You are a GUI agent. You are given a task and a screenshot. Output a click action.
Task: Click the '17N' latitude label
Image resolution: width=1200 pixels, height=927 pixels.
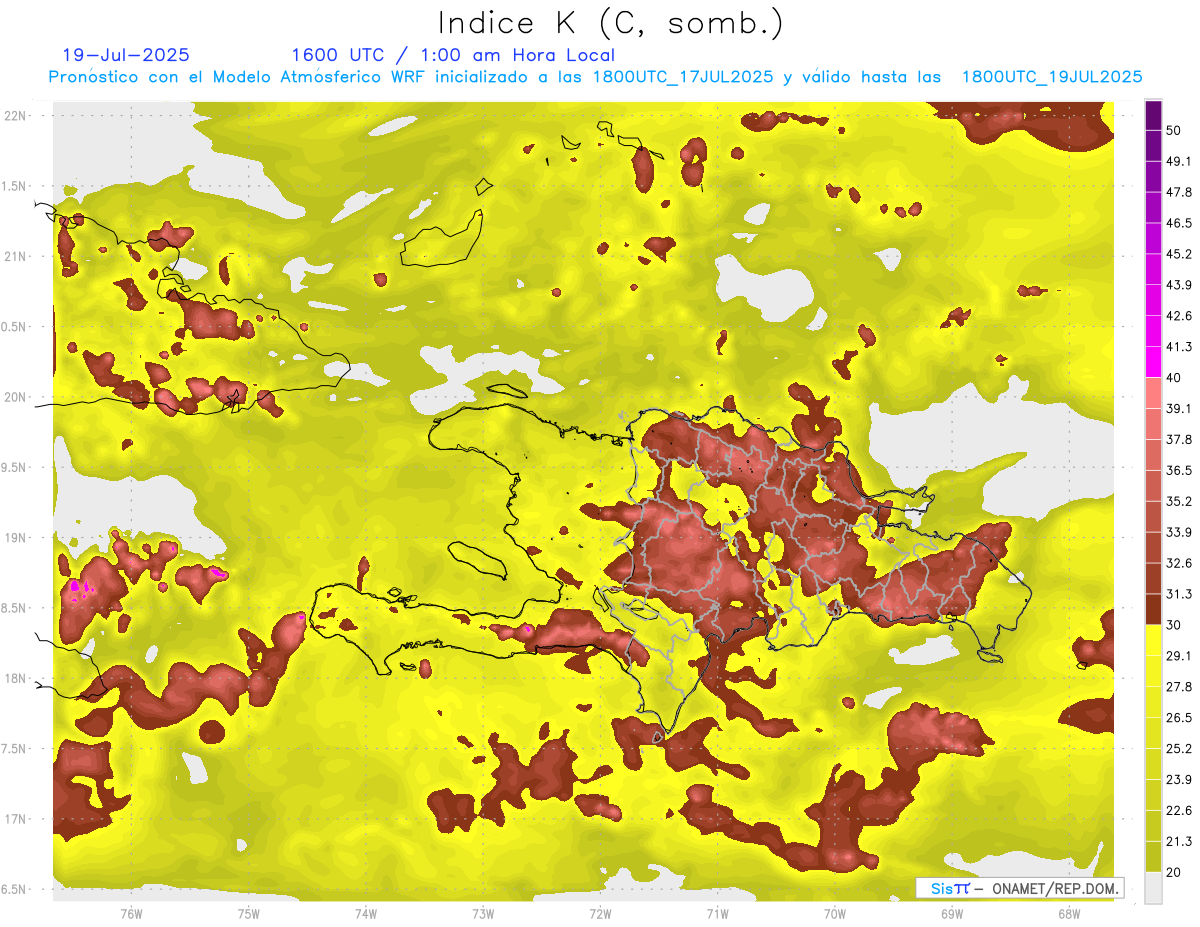17,819
